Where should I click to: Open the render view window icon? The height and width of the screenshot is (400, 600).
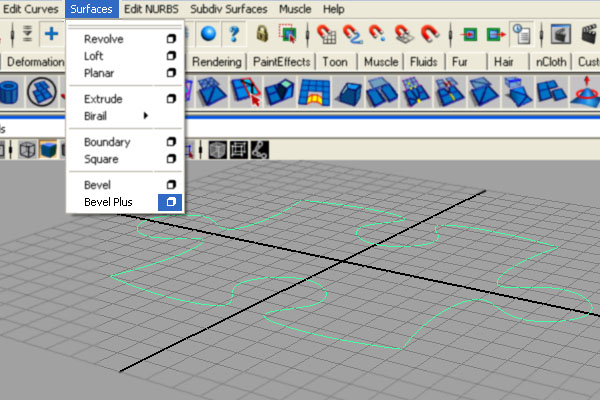click(561, 34)
